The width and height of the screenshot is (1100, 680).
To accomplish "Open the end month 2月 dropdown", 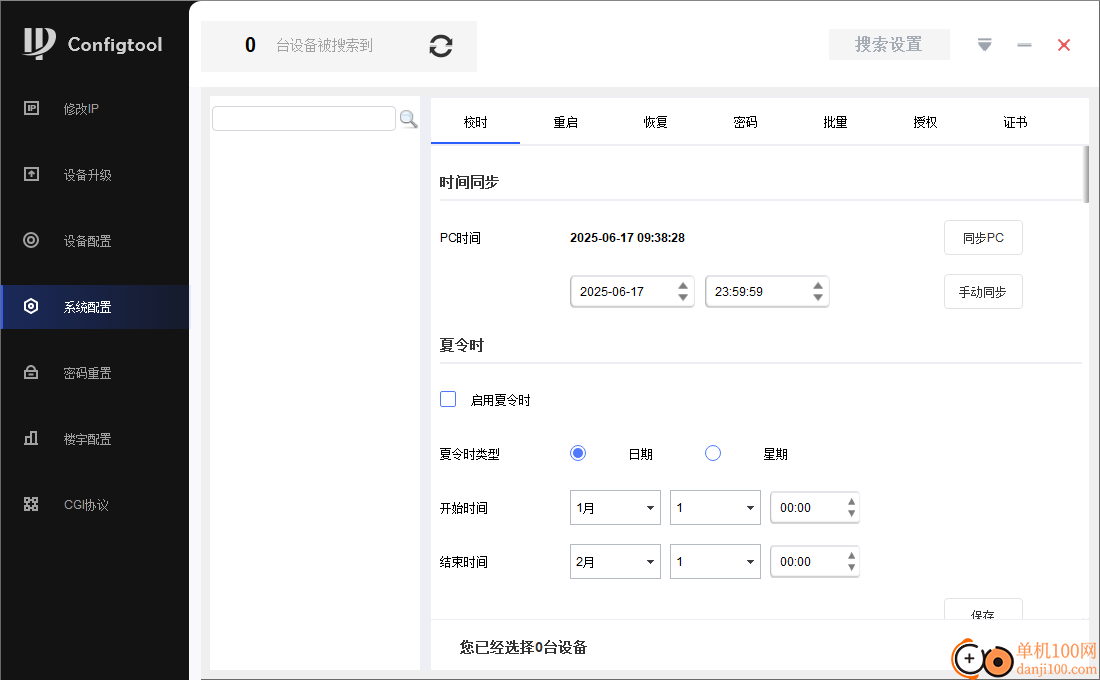I will (615, 561).
